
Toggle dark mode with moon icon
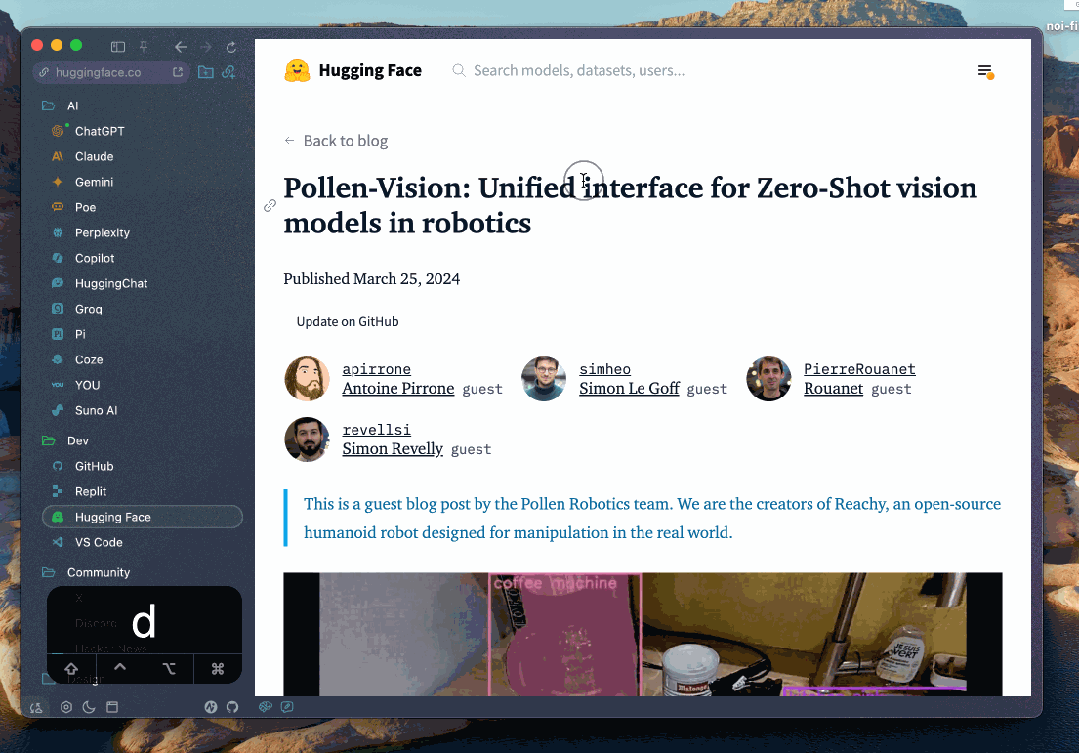click(89, 707)
